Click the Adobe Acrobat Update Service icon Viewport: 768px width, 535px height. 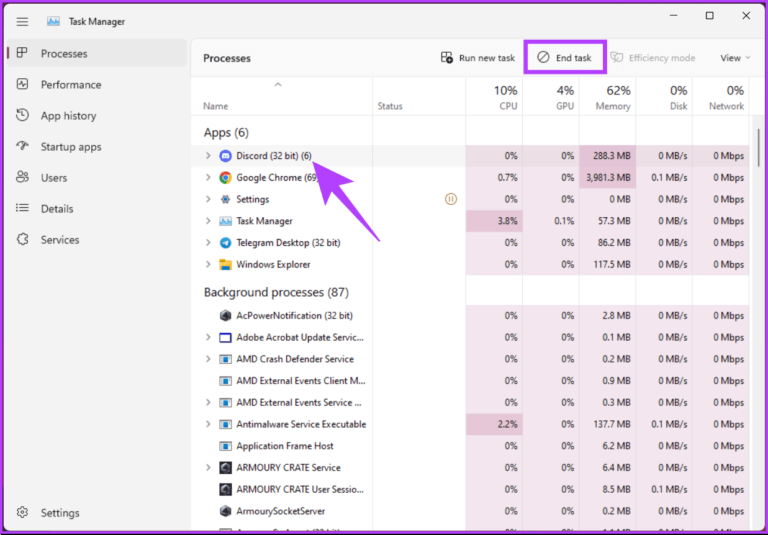225,338
